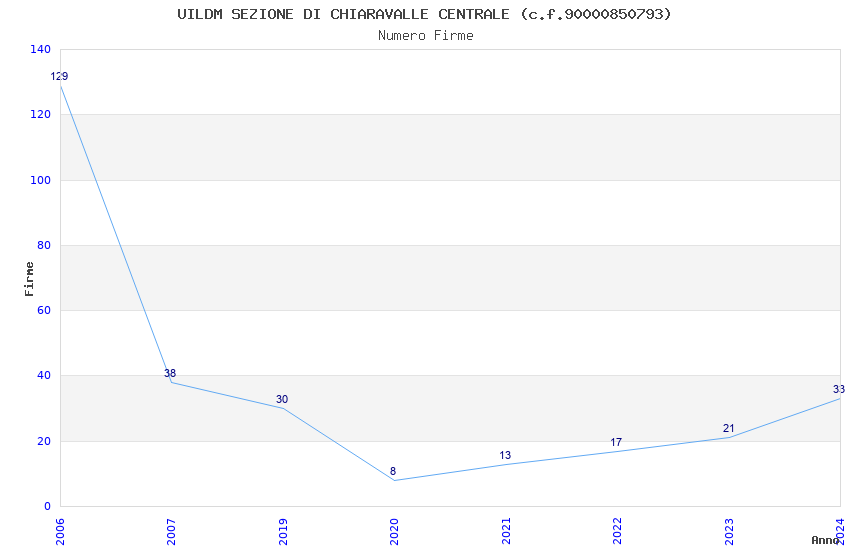This screenshot has width=850, height=550.
Task: Click the x-axis year 2024
Action: coord(841,532)
